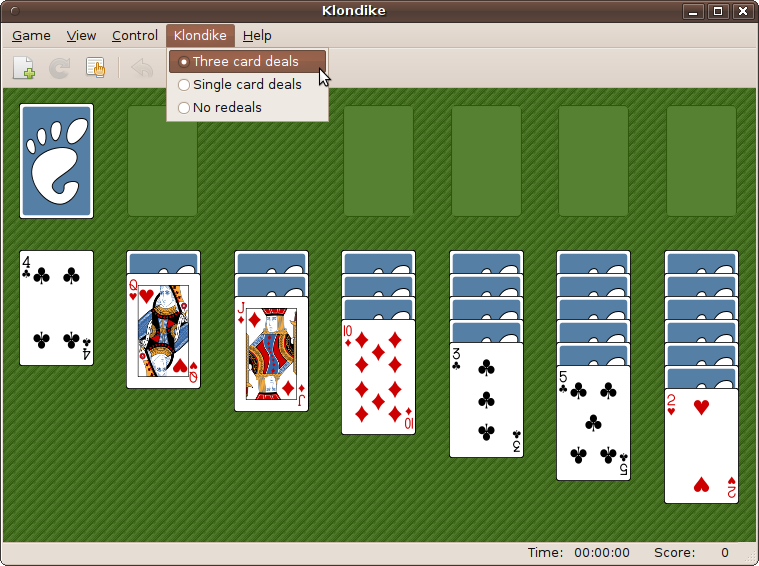Click the fourth empty foundation slot

point(701,161)
